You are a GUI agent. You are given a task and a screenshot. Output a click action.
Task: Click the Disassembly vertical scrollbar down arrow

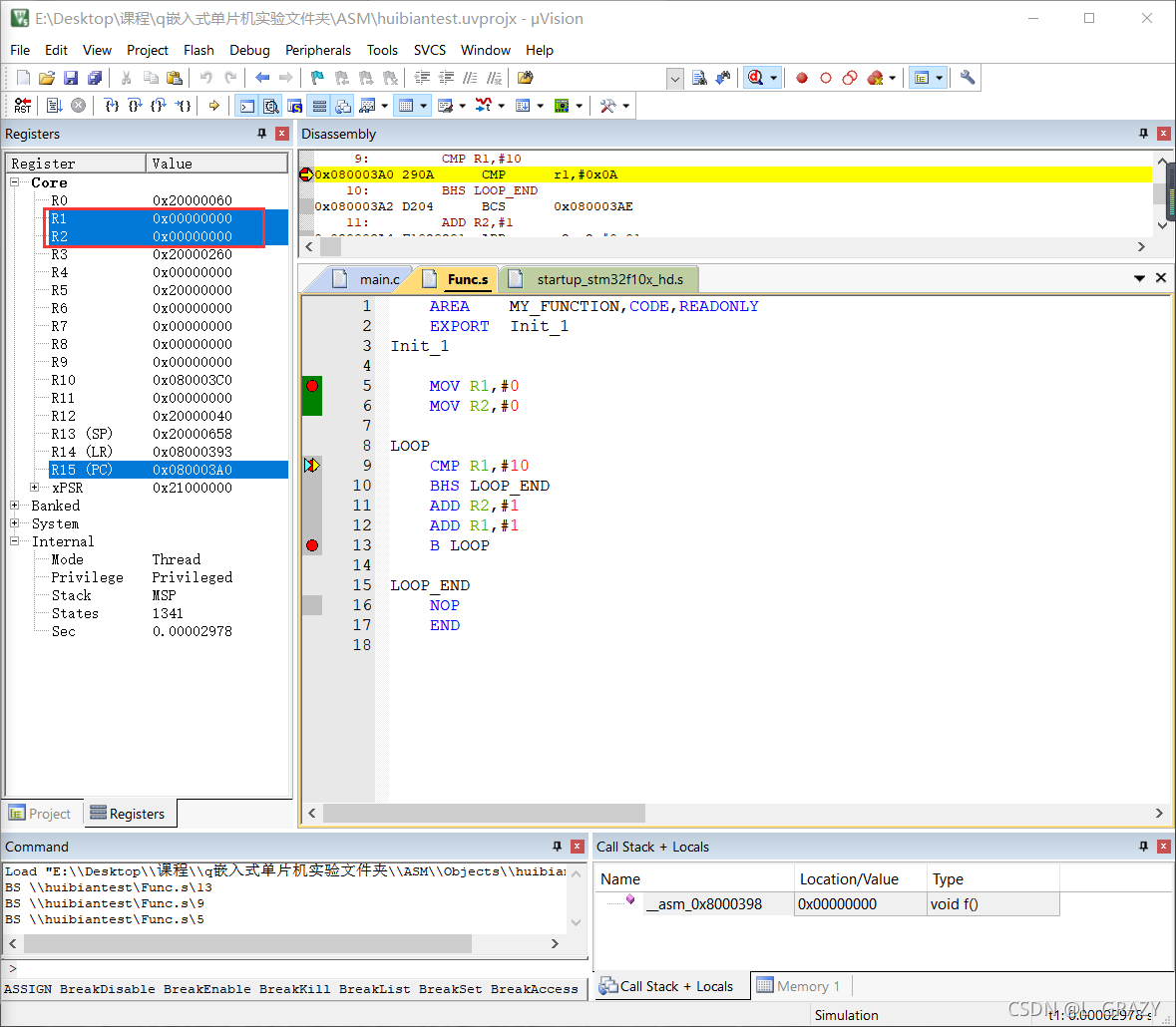(1162, 225)
